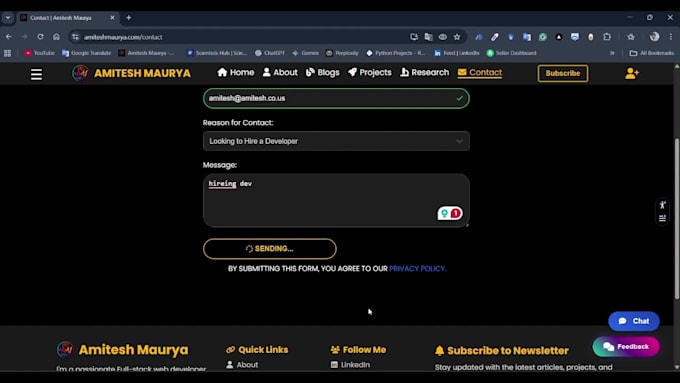Open the Seller Dashboard bookmark

511,53
